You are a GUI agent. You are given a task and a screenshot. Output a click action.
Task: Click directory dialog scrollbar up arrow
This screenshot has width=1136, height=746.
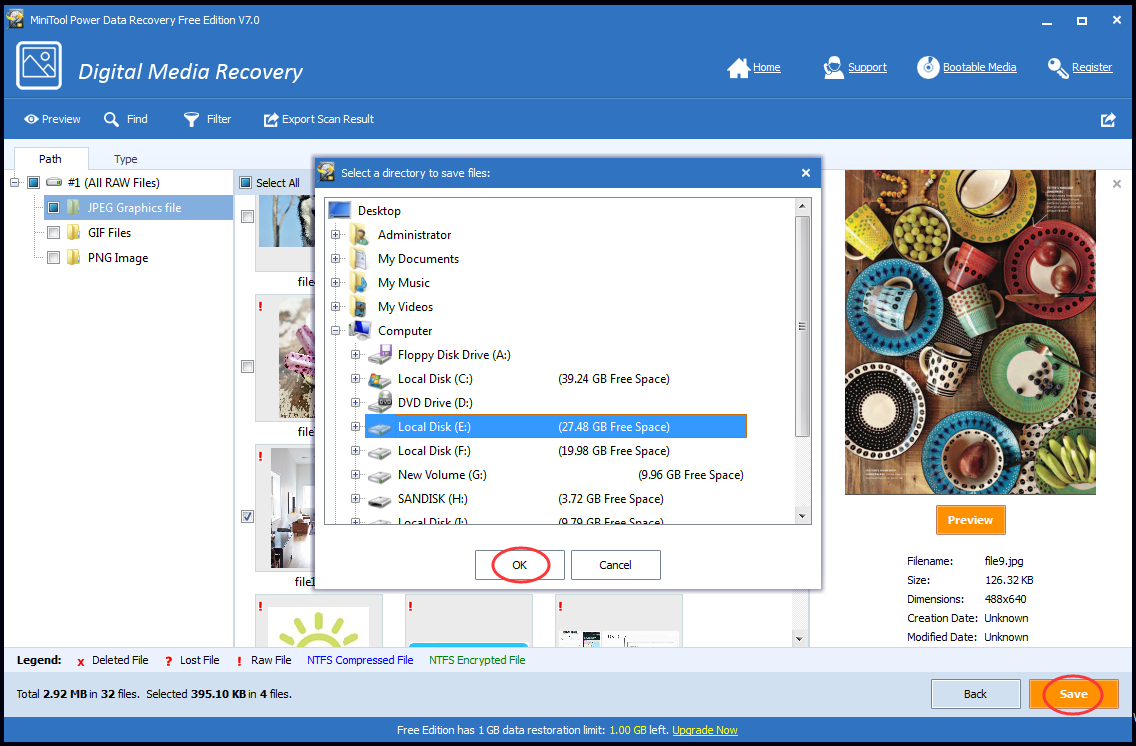point(802,206)
